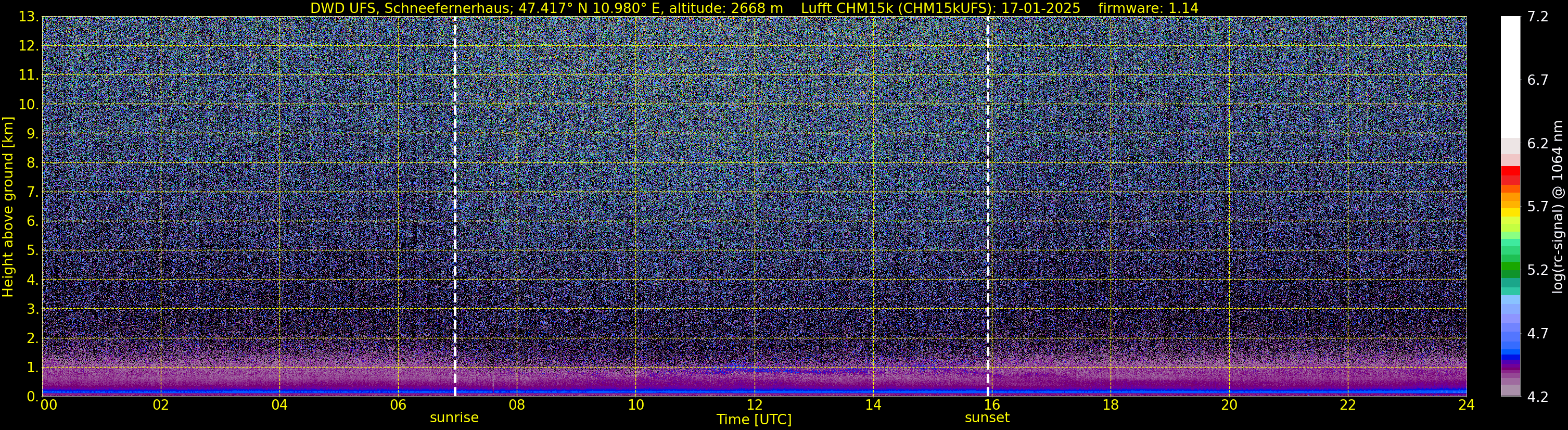This screenshot has height=430, width=1568.
Task: Click the colorbar tick value 4.2
Action: (1538, 397)
